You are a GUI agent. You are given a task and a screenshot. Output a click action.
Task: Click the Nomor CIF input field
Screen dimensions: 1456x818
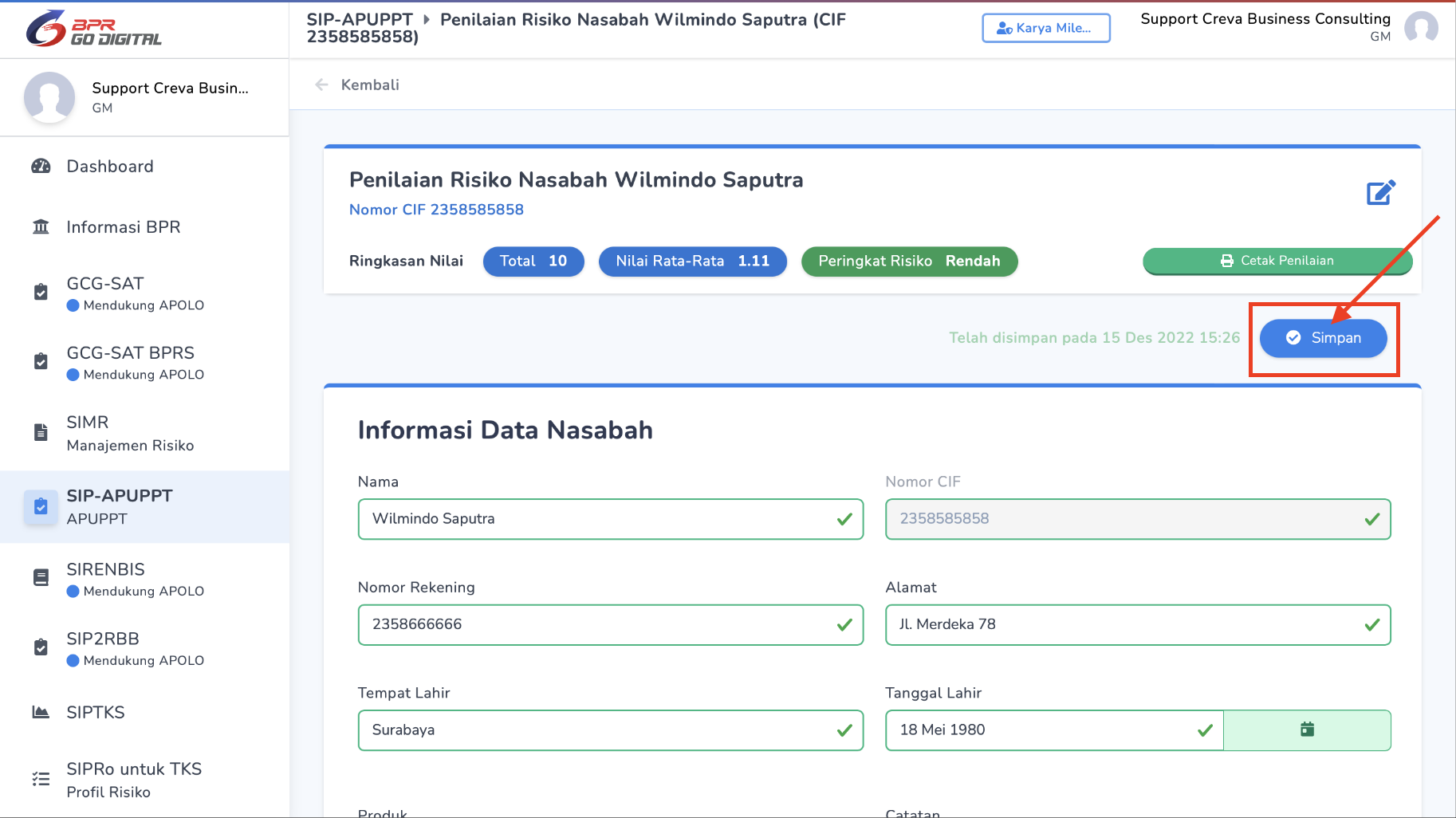(x=1138, y=519)
